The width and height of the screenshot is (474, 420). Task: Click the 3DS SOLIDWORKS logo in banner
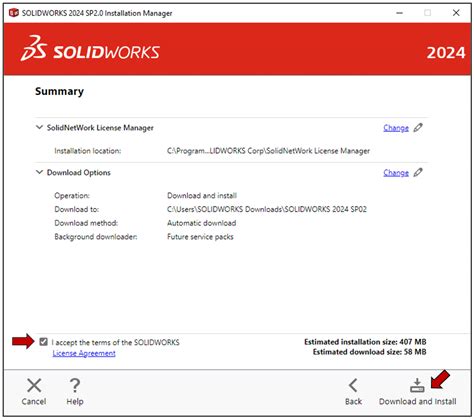pos(90,49)
